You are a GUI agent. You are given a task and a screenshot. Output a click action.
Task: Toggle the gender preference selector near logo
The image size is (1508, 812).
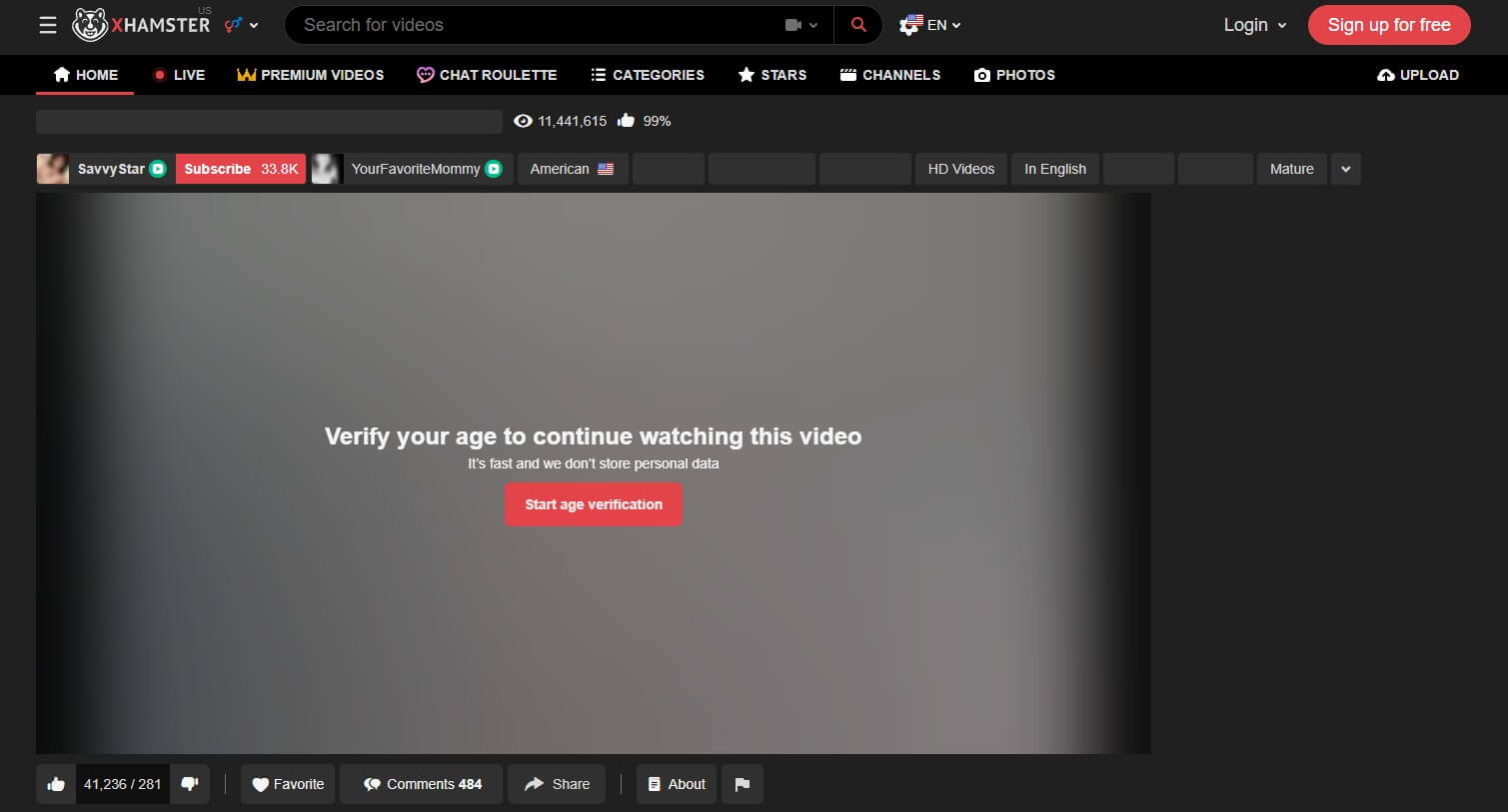pyautogui.click(x=233, y=25)
